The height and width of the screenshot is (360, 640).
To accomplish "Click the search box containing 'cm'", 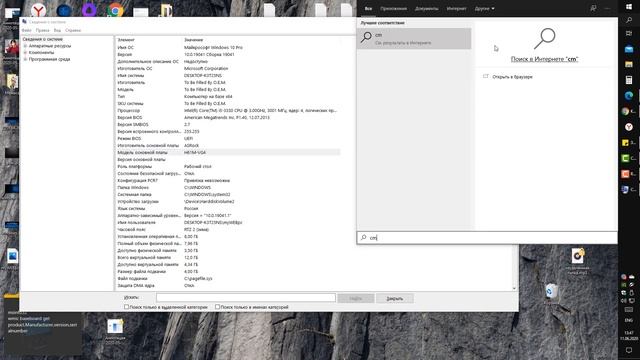I will 487,238.
